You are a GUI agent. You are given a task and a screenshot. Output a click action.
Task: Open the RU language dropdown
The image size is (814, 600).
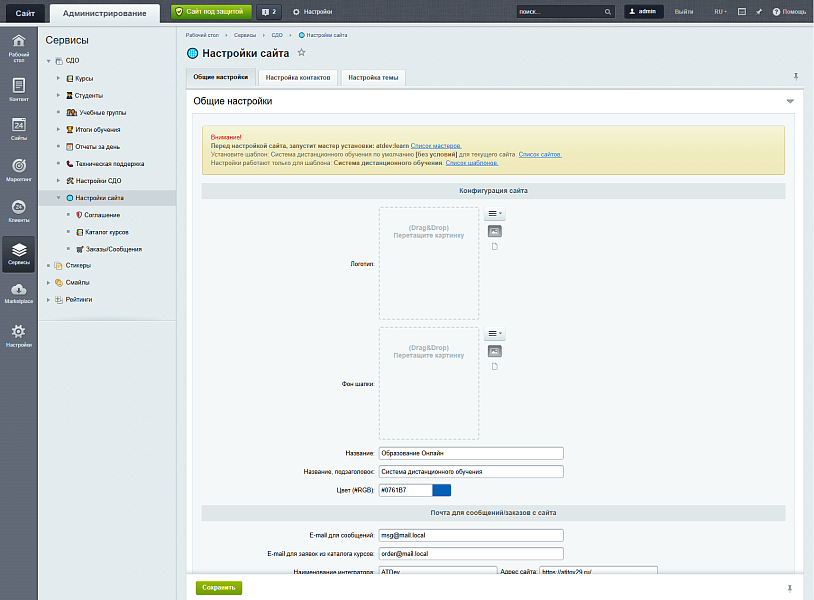pyautogui.click(x=720, y=11)
